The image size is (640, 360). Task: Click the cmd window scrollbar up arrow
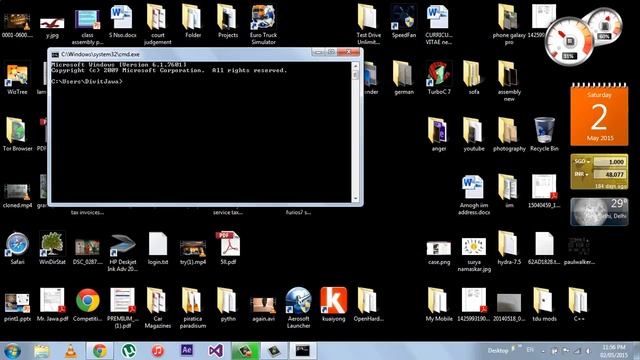click(x=355, y=66)
